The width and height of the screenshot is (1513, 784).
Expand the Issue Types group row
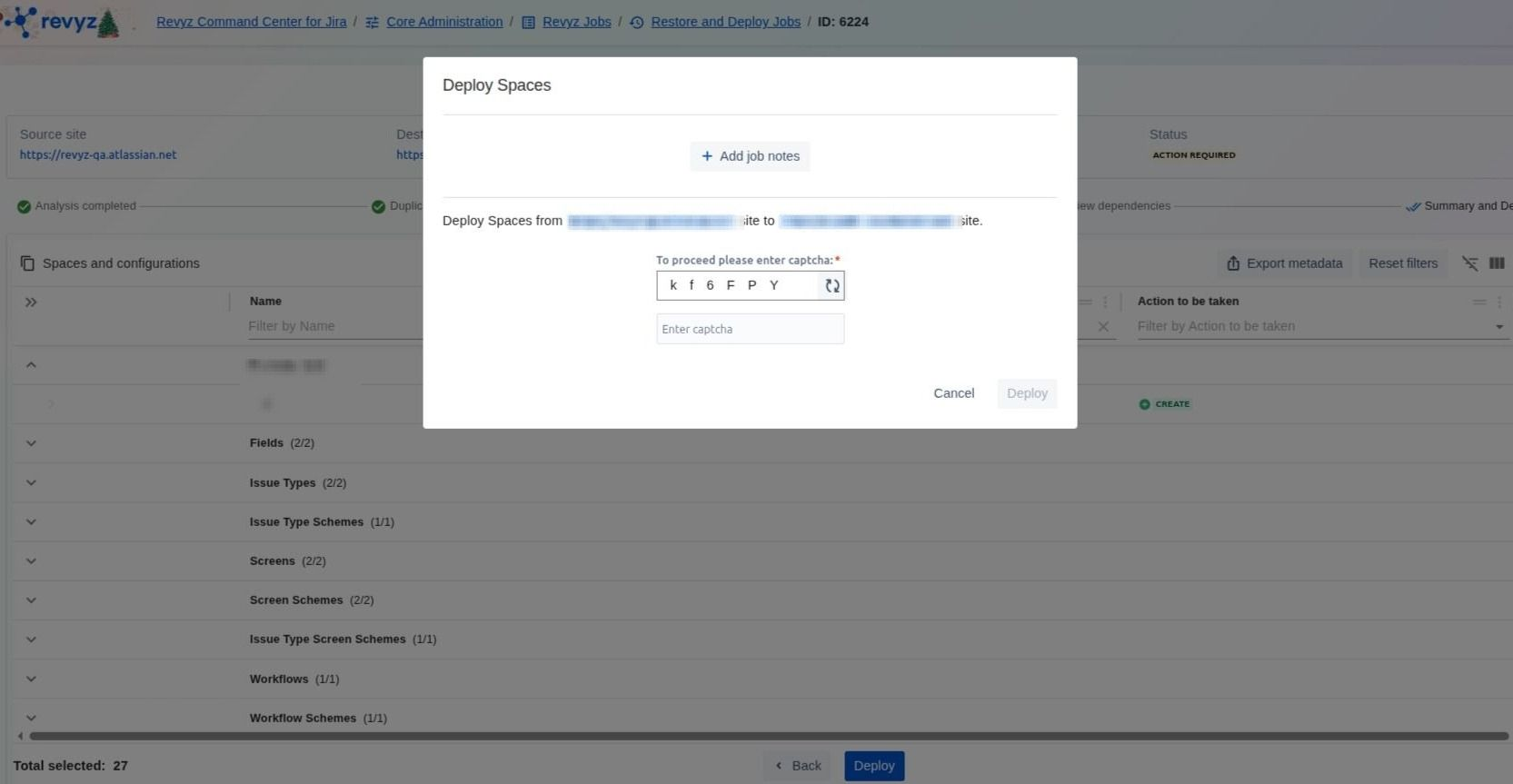[x=31, y=482]
